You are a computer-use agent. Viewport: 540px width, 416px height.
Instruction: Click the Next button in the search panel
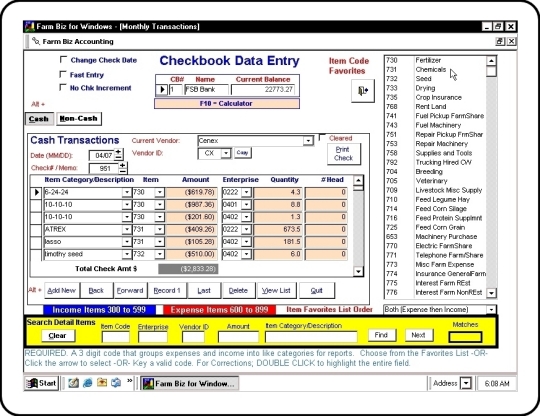click(x=418, y=335)
